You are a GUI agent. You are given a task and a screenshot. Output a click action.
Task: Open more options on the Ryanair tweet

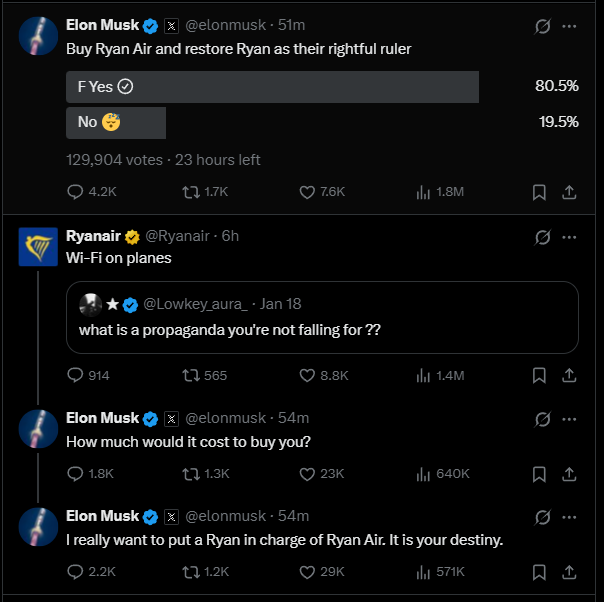569,237
